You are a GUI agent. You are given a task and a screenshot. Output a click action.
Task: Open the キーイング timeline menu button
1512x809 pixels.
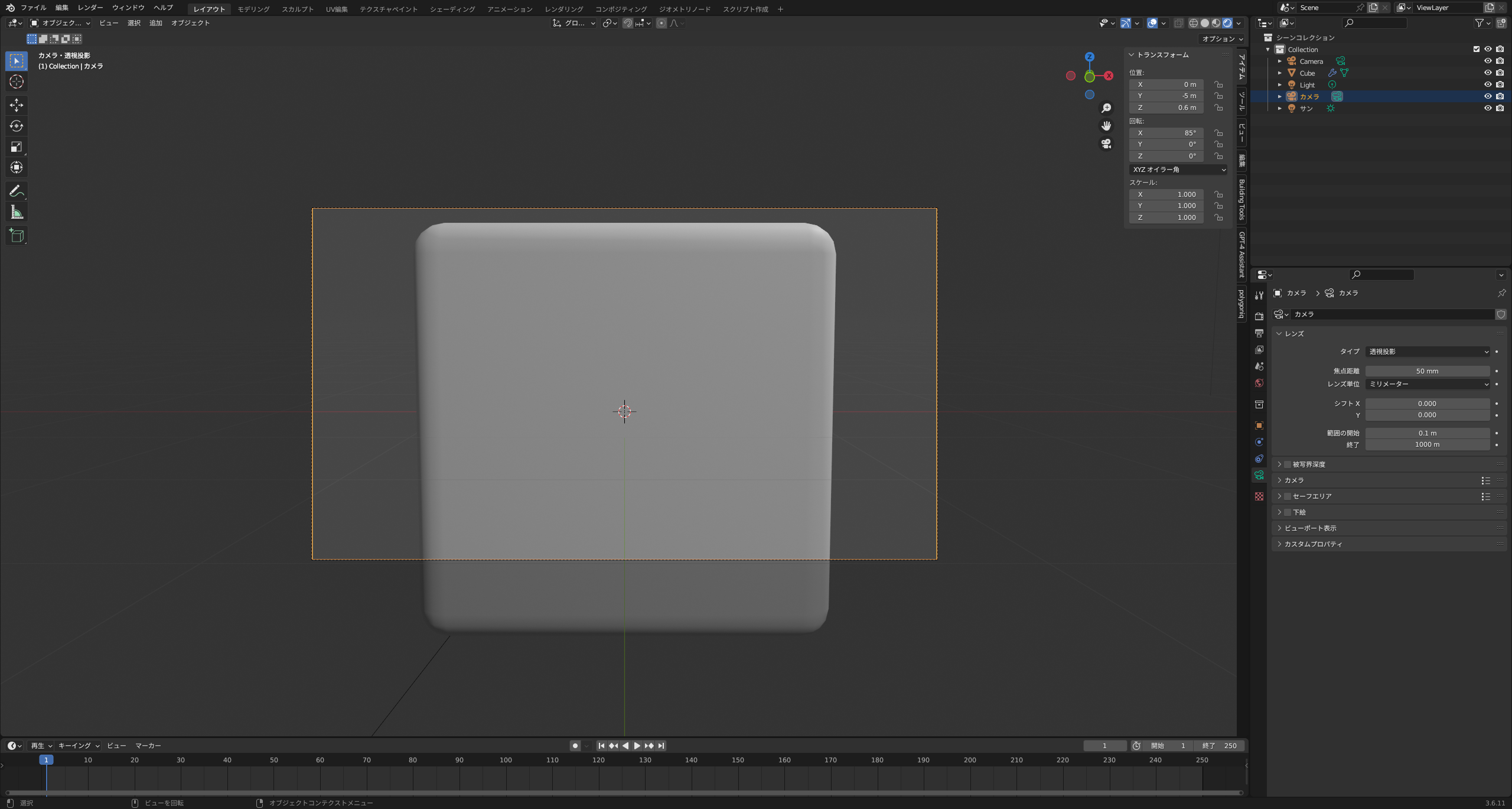tap(79, 746)
